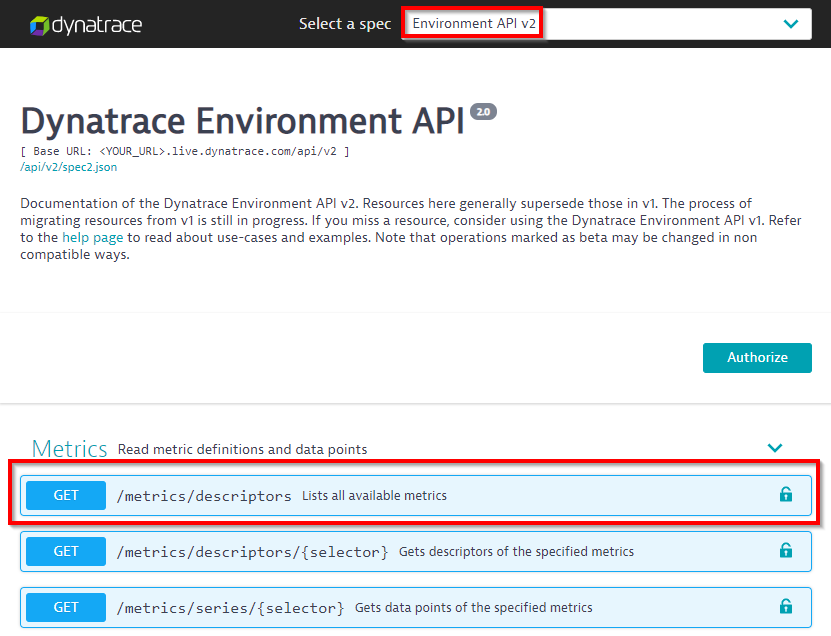Click the 'Select a spec' label

point(345,24)
